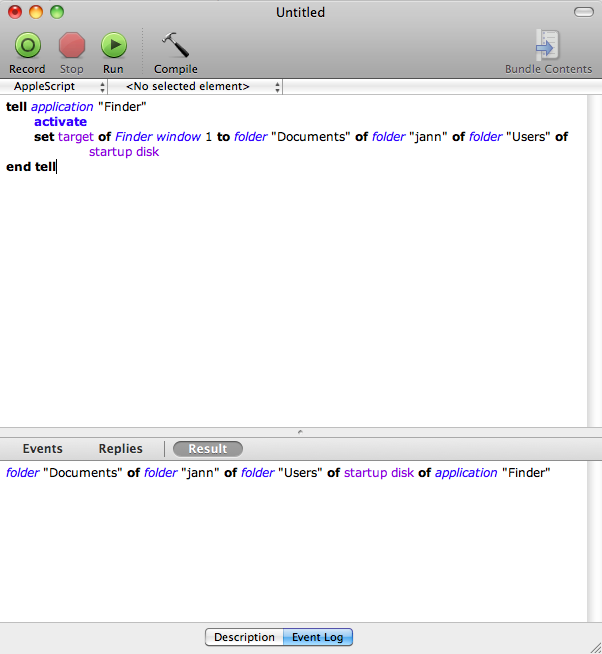Viewport: 602px width, 654px height.
Task: Run the script with the green play icon
Action: pyautogui.click(x=113, y=45)
